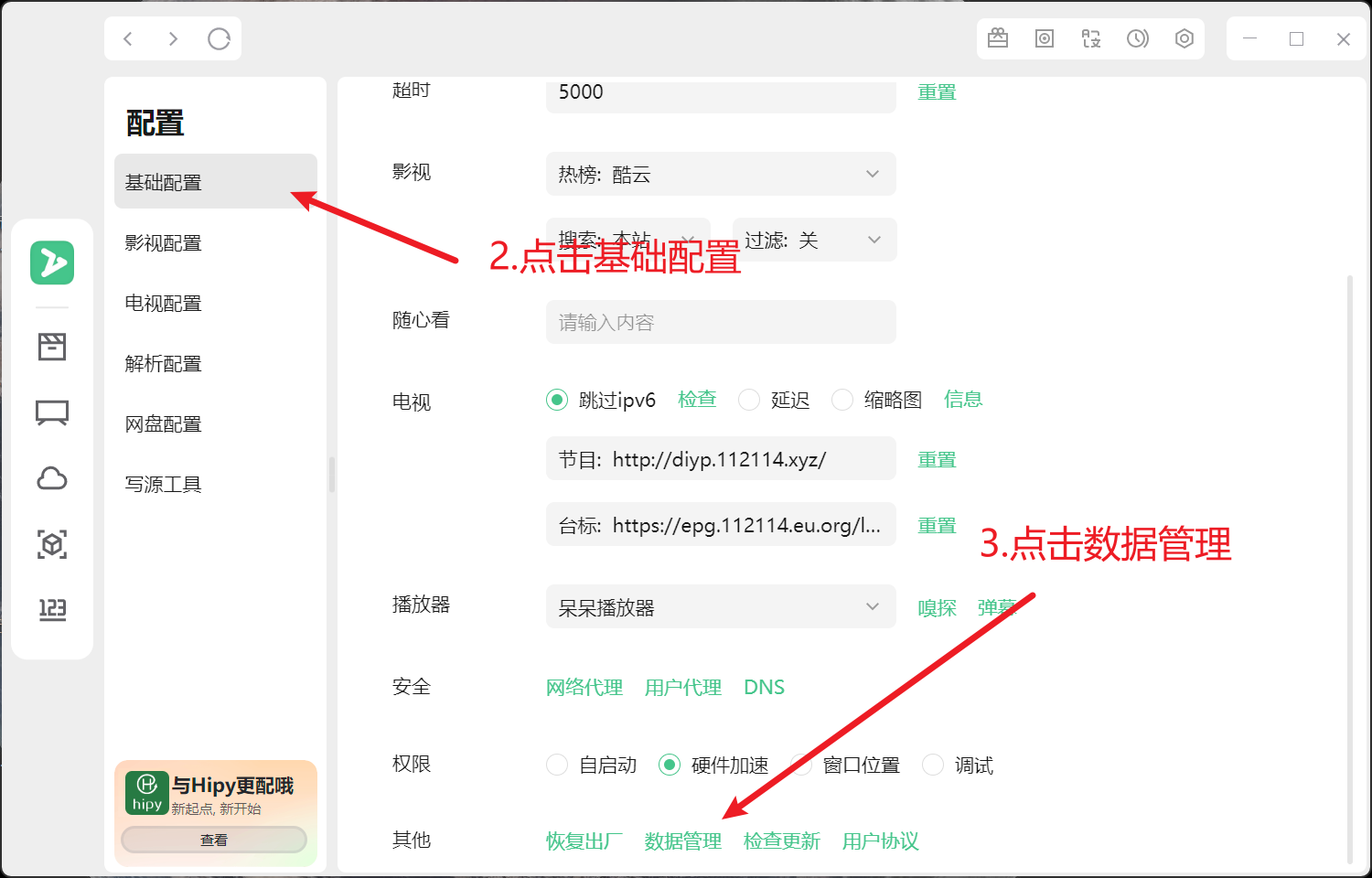Select 基础配置 in the config menu

(x=216, y=182)
